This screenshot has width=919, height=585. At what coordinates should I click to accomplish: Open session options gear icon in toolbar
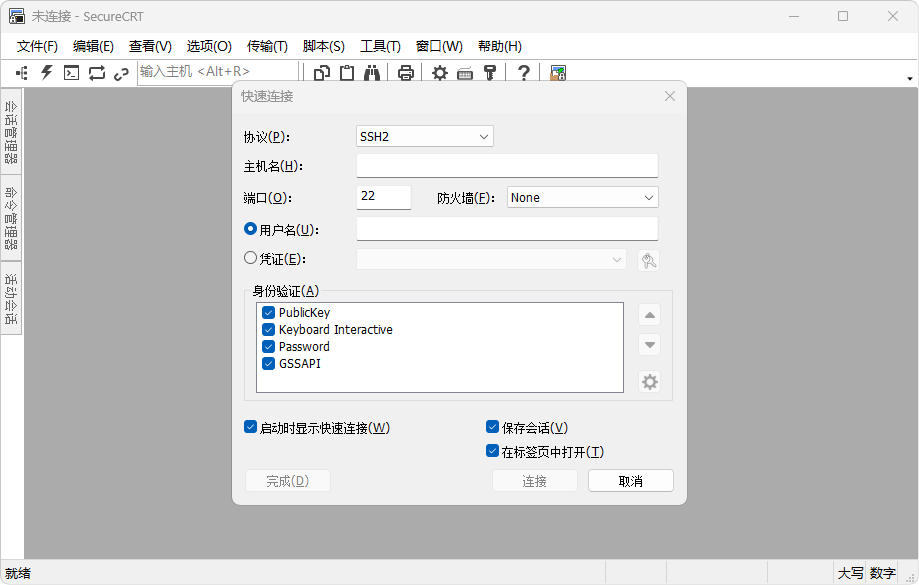pyautogui.click(x=439, y=72)
